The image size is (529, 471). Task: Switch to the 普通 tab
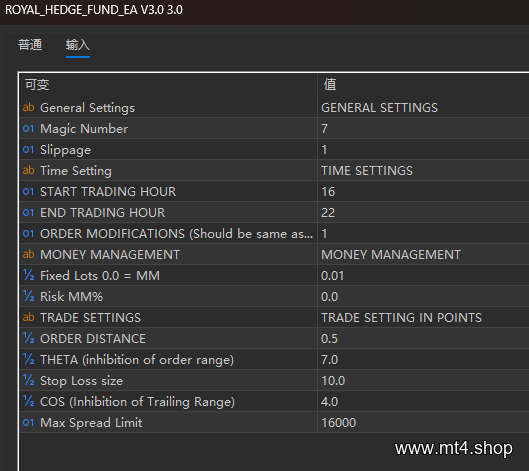[30, 45]
